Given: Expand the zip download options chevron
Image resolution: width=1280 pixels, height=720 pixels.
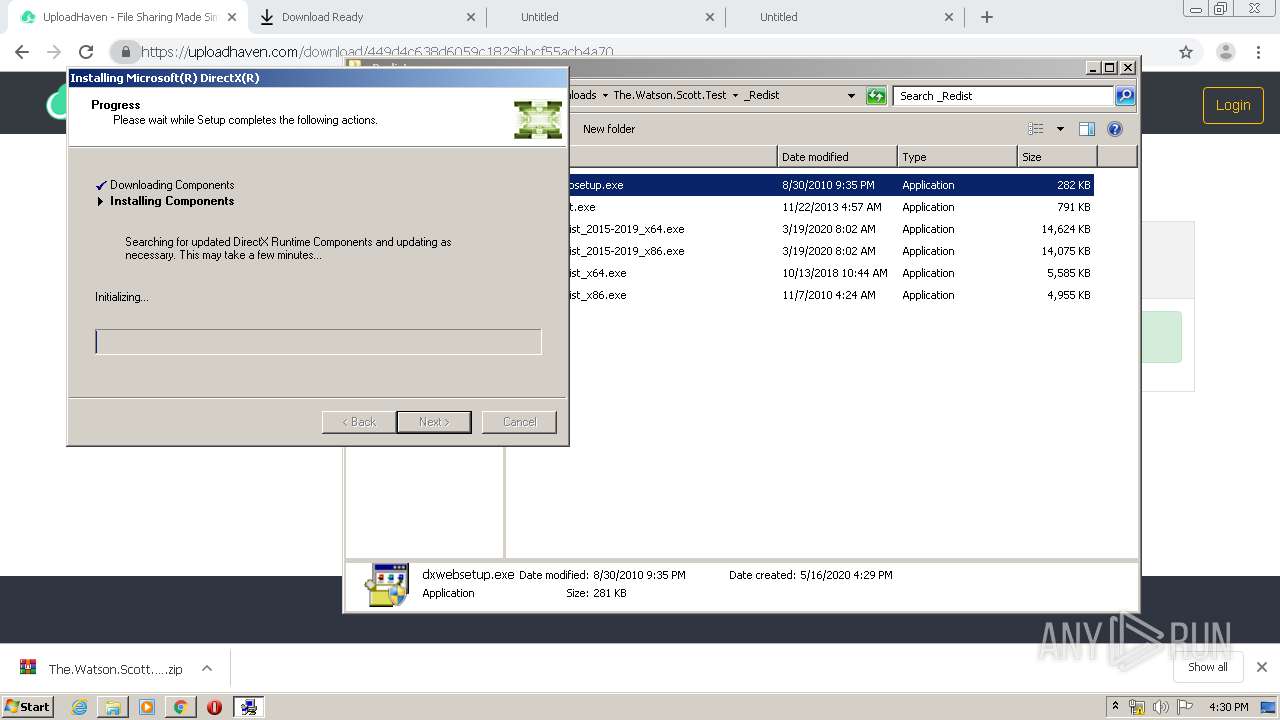Looking at the screenshot, I should (x=207, y=668).
